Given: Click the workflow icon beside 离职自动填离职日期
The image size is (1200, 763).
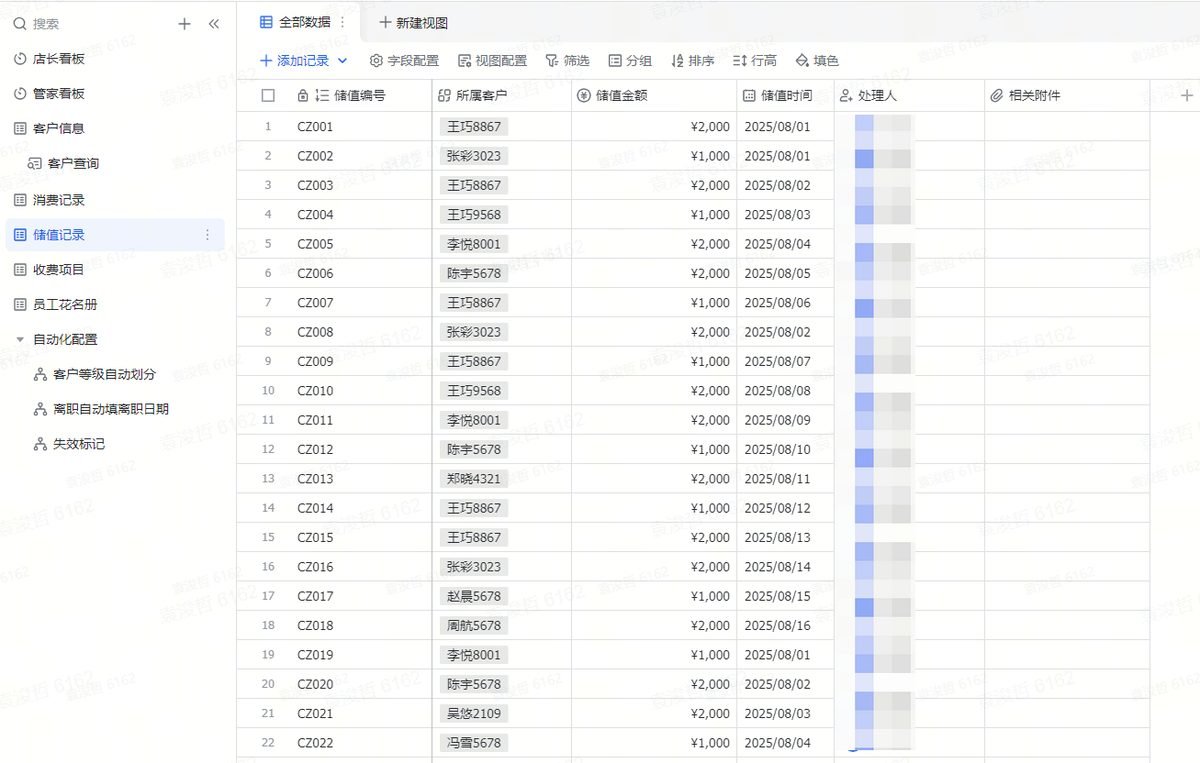Looking at the screenshot, I should click(40, 409).
